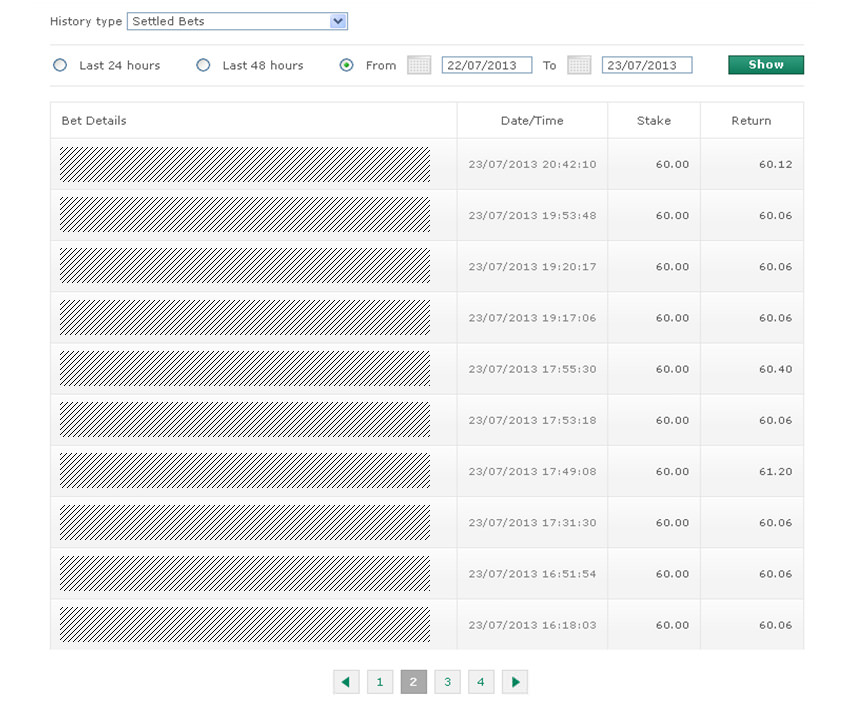Select the Last 48 hours option
This screenshot has height=703, width=854.
(203, 65)
